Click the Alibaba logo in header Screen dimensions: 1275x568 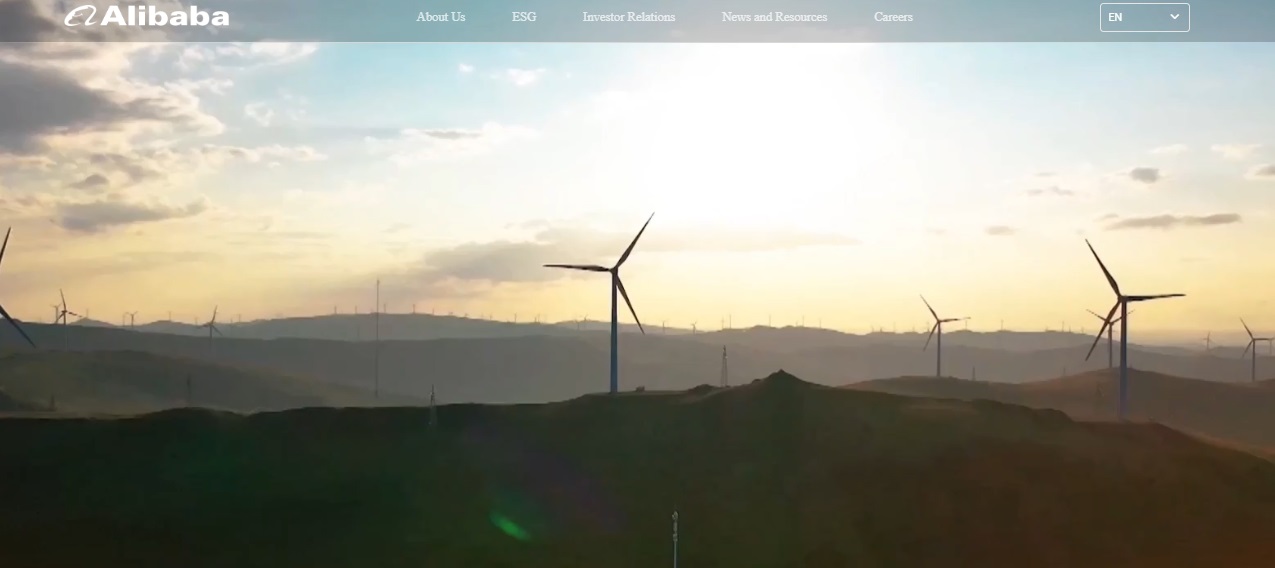pos(147,16)
